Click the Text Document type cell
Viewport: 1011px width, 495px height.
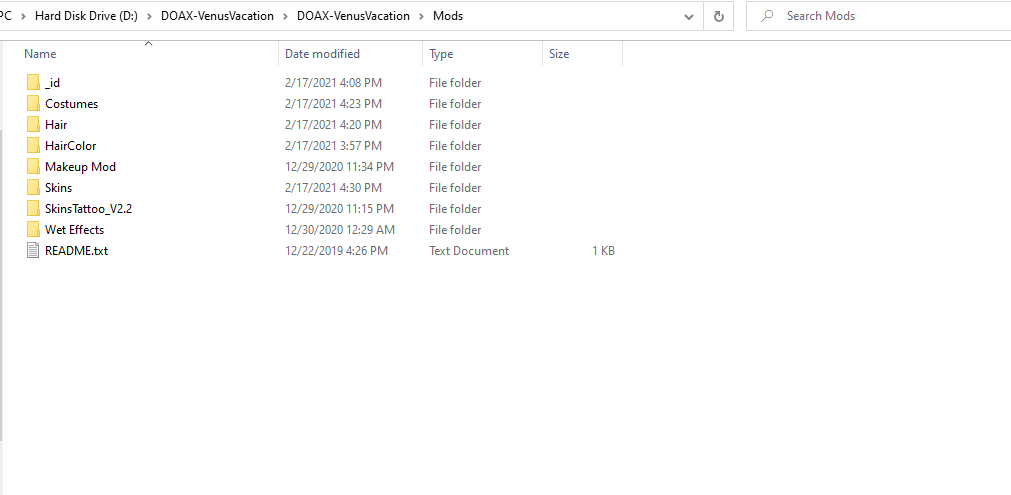click(x=469, y=251)
